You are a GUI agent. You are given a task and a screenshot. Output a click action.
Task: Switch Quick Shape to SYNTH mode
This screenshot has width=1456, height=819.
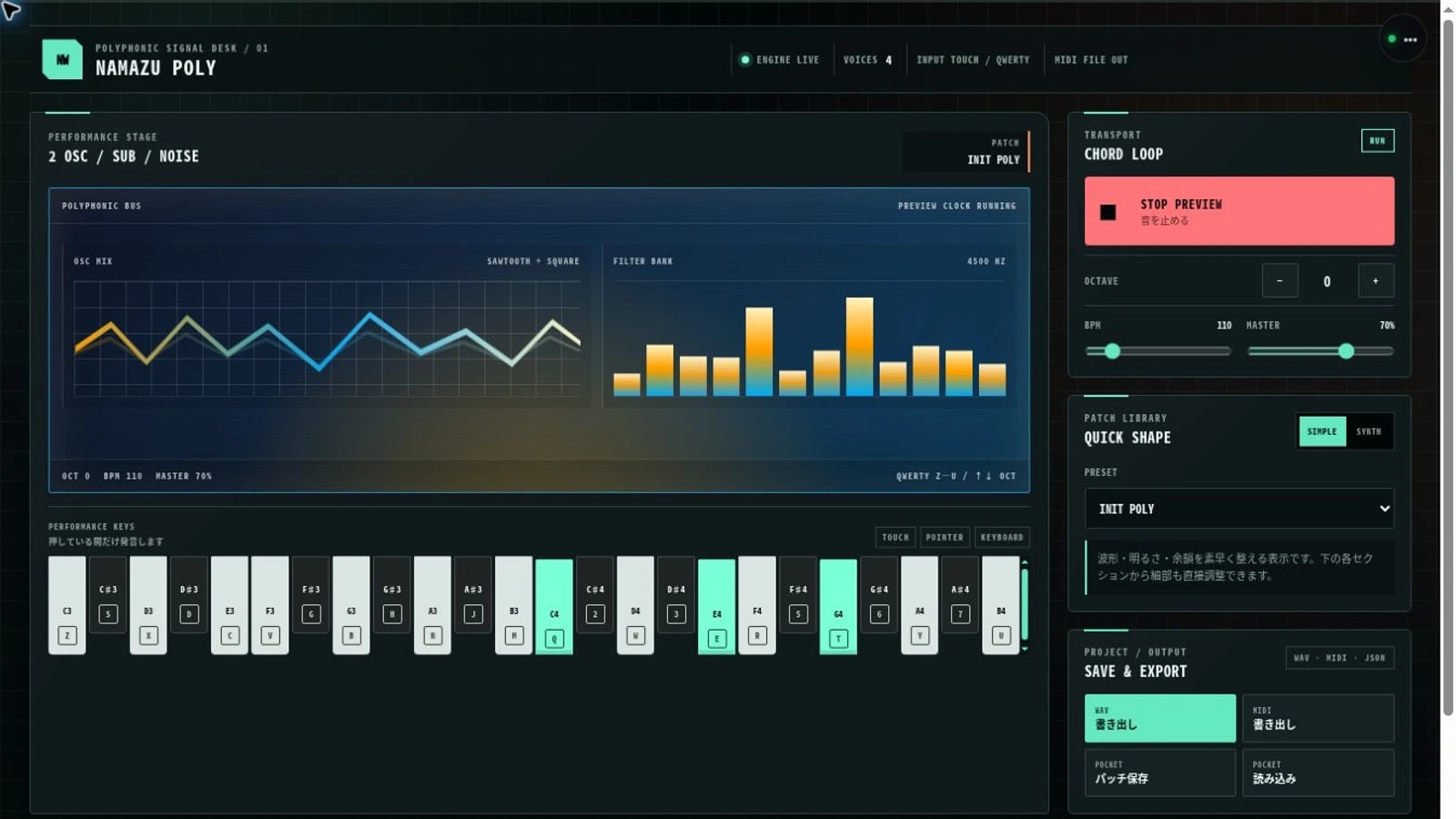(x=1369, y=431)
